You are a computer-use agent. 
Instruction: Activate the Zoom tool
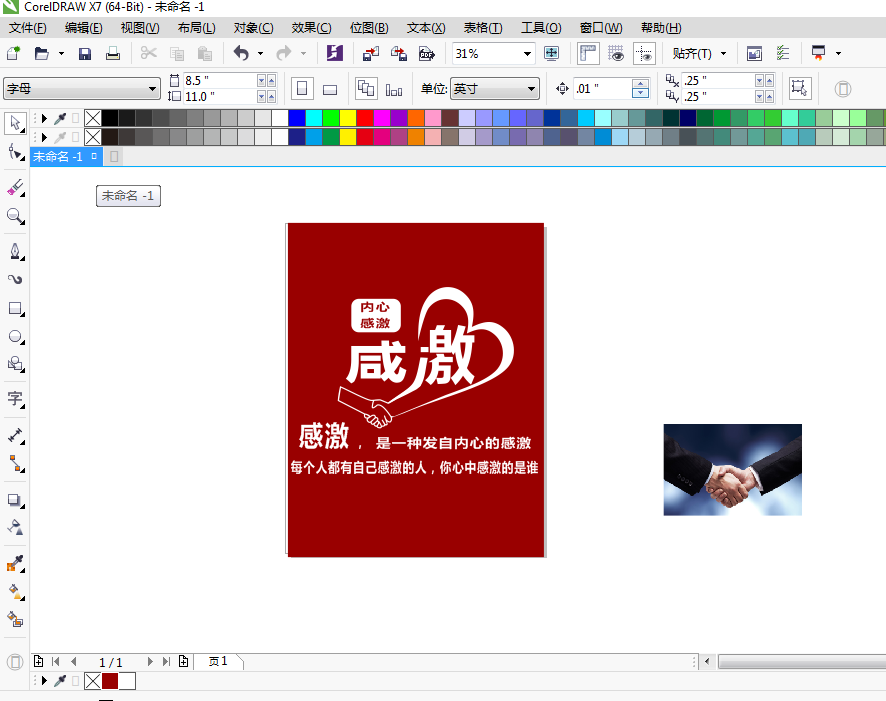(x=15, y=216)
